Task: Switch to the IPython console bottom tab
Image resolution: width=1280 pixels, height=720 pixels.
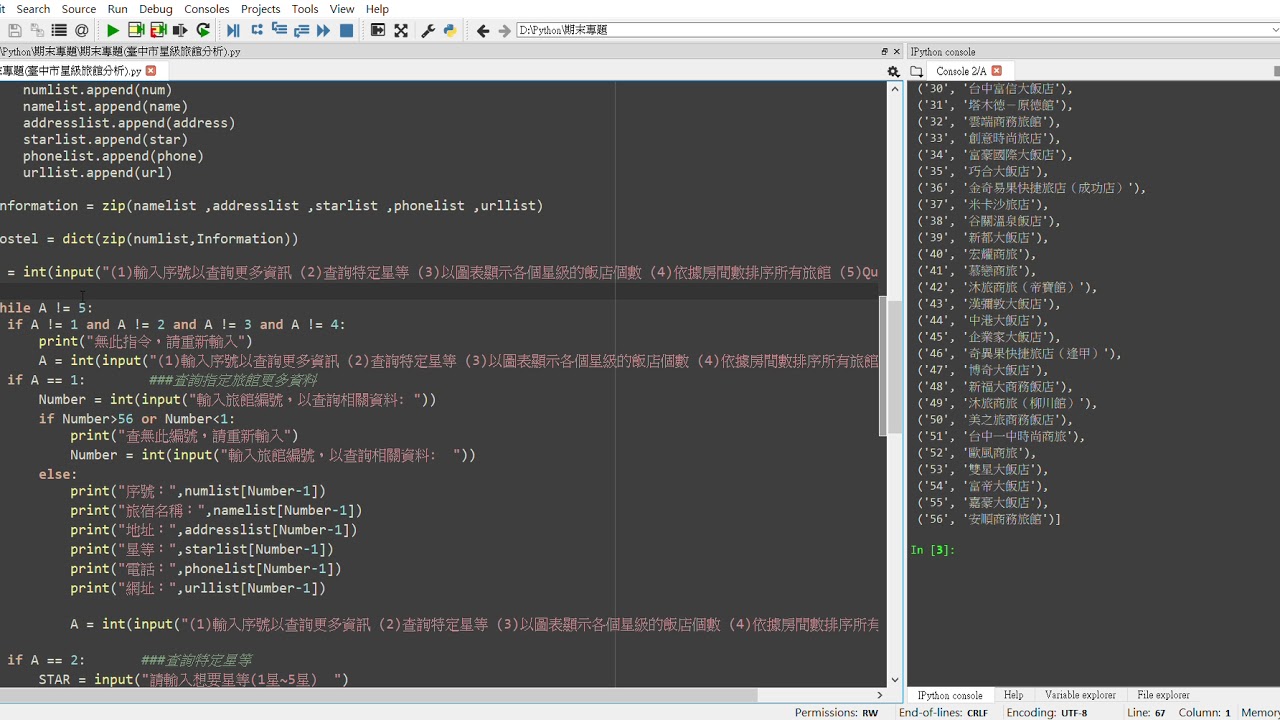Action: pyautogui.click(x=950, y=695)
